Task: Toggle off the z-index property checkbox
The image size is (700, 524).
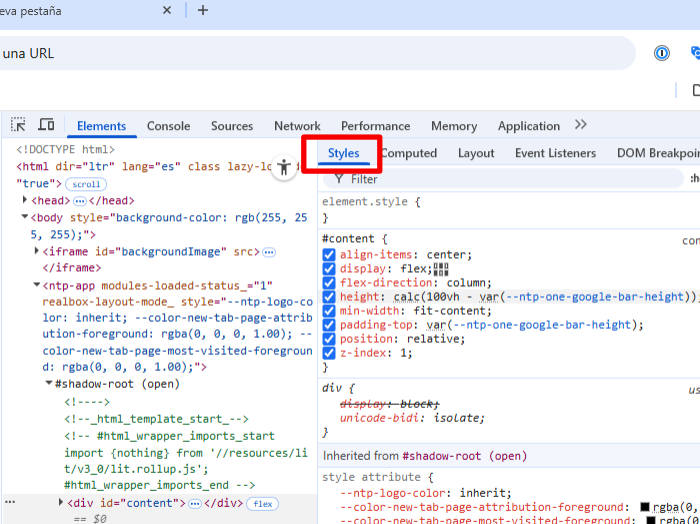Action: (x=329, y=353)
